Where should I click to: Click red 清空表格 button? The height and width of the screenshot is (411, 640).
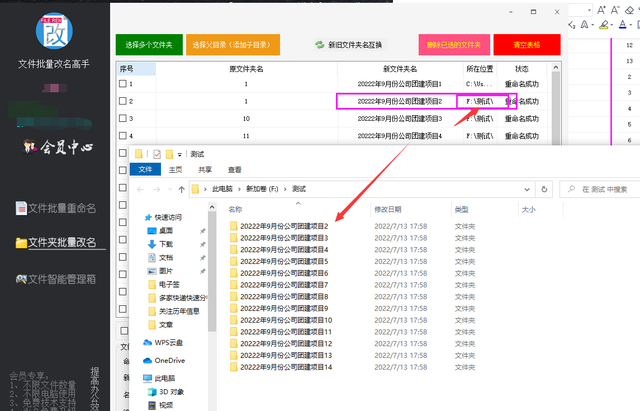point(527,44)
